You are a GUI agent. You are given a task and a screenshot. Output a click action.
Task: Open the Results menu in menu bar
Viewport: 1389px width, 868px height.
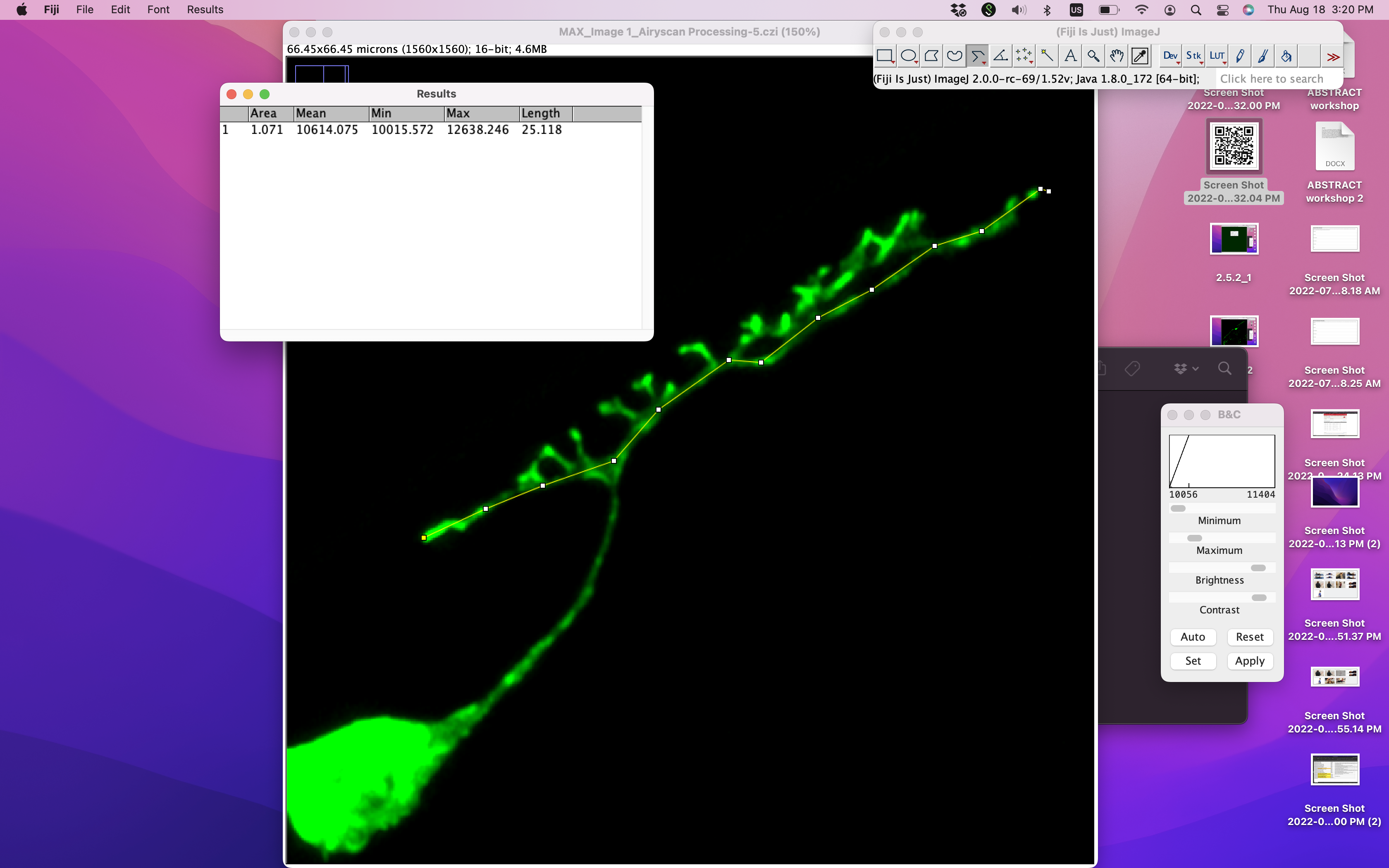[x=205, y=10]
